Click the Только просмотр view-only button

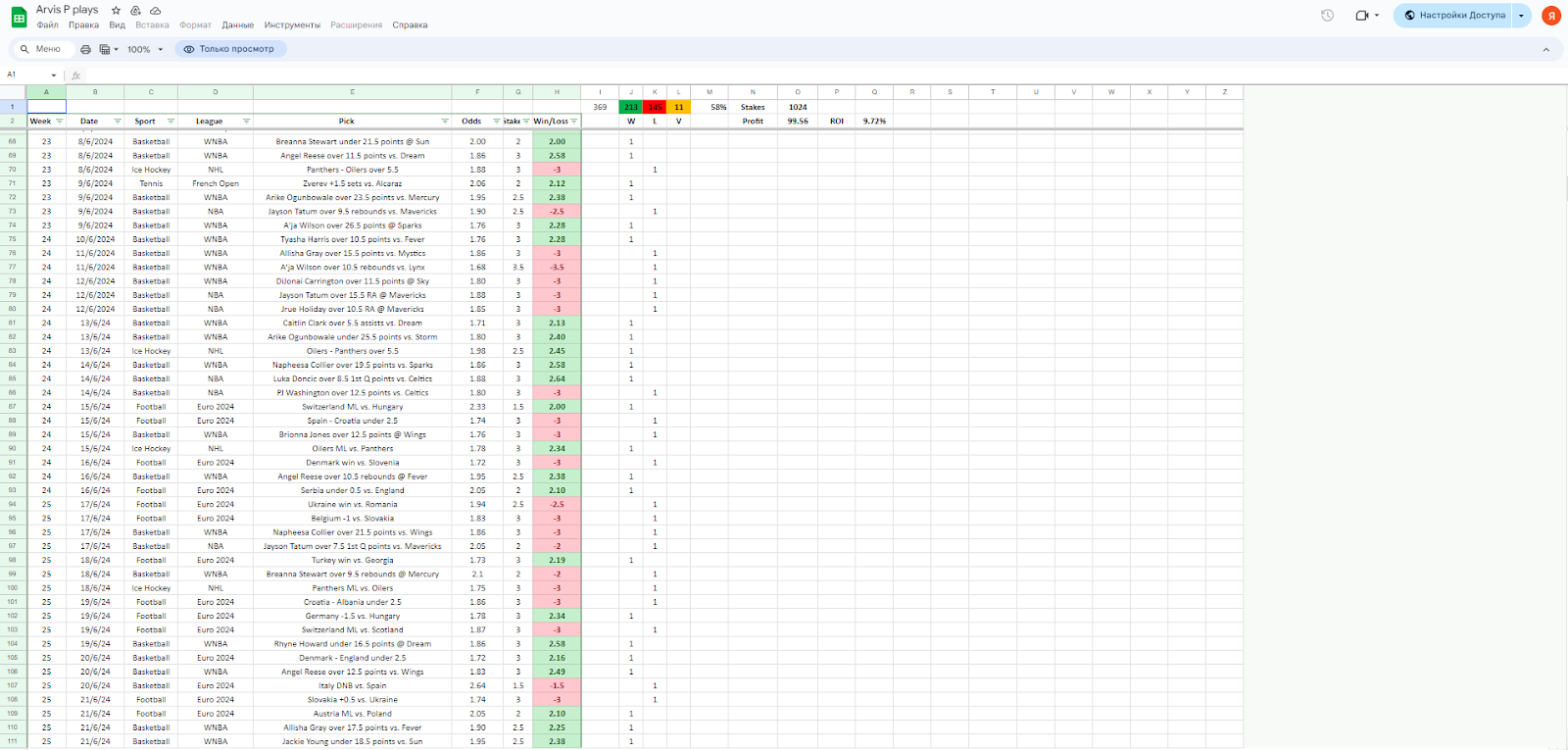point(231,49)
